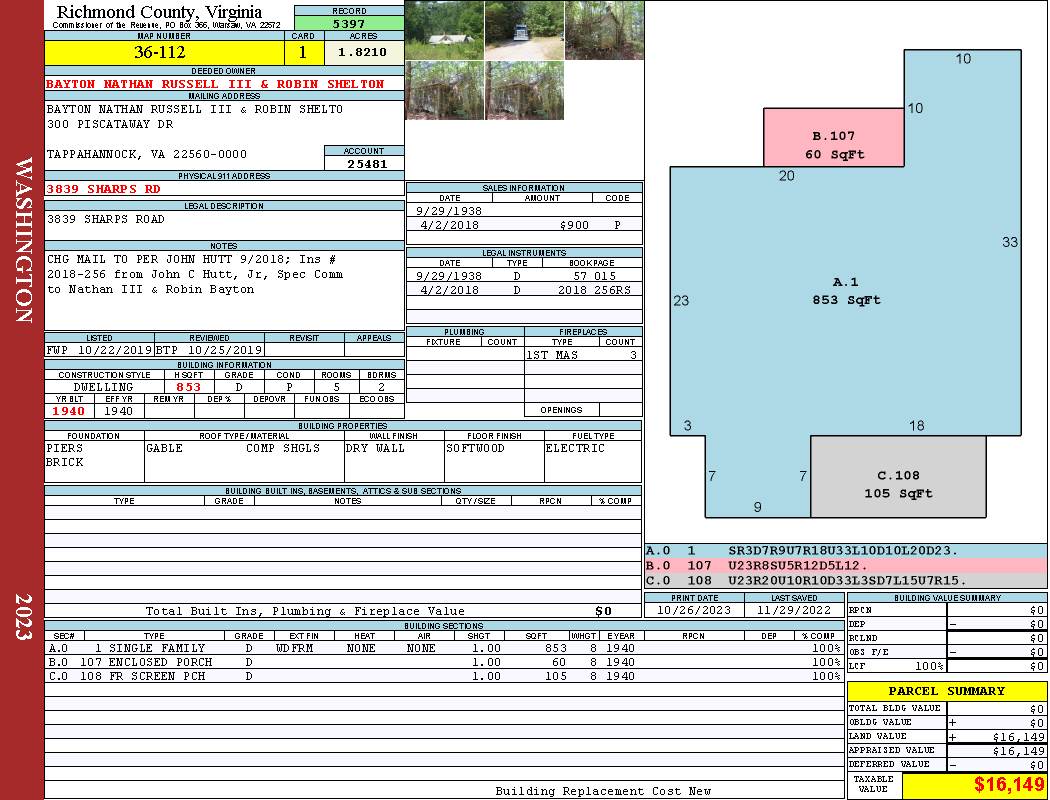Click legal instrument bookpage 57 015

click(593, 276)
